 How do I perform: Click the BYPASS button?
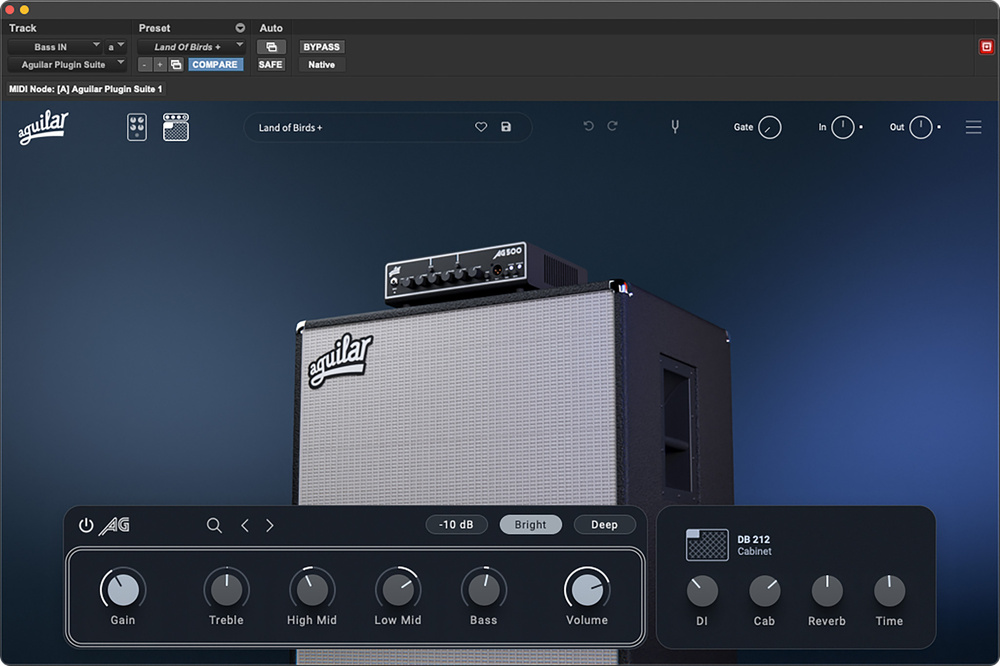pyautogui.click(x=321, y=46)
